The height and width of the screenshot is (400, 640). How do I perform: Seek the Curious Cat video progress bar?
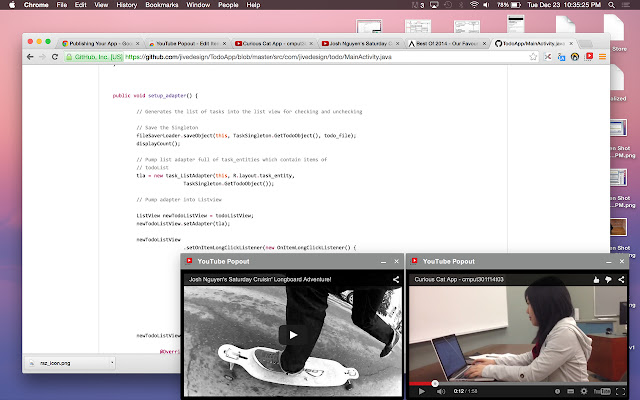click(518, 383)
